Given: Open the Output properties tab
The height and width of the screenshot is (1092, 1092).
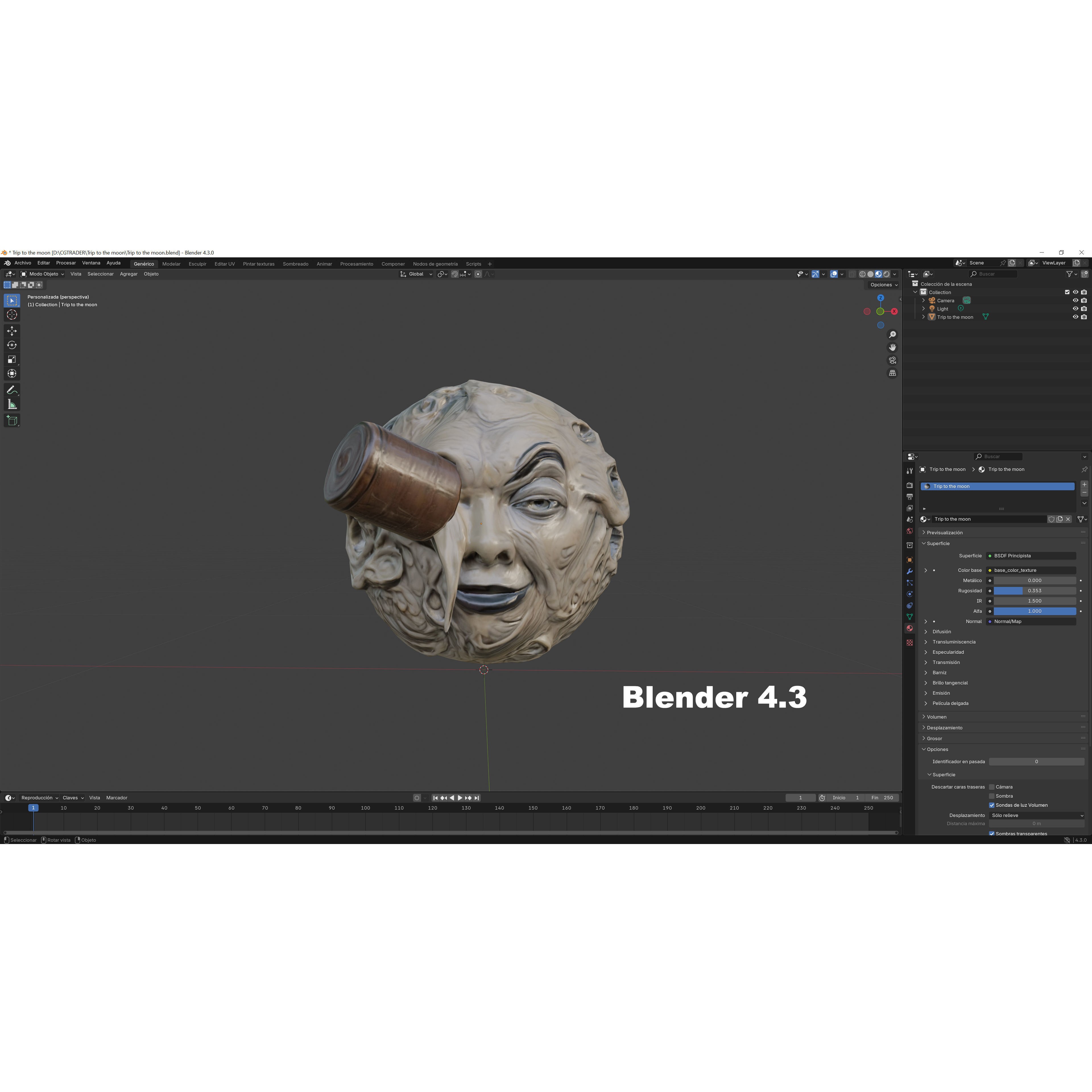Looking at the screenshot, I should (x=909, y=497).
